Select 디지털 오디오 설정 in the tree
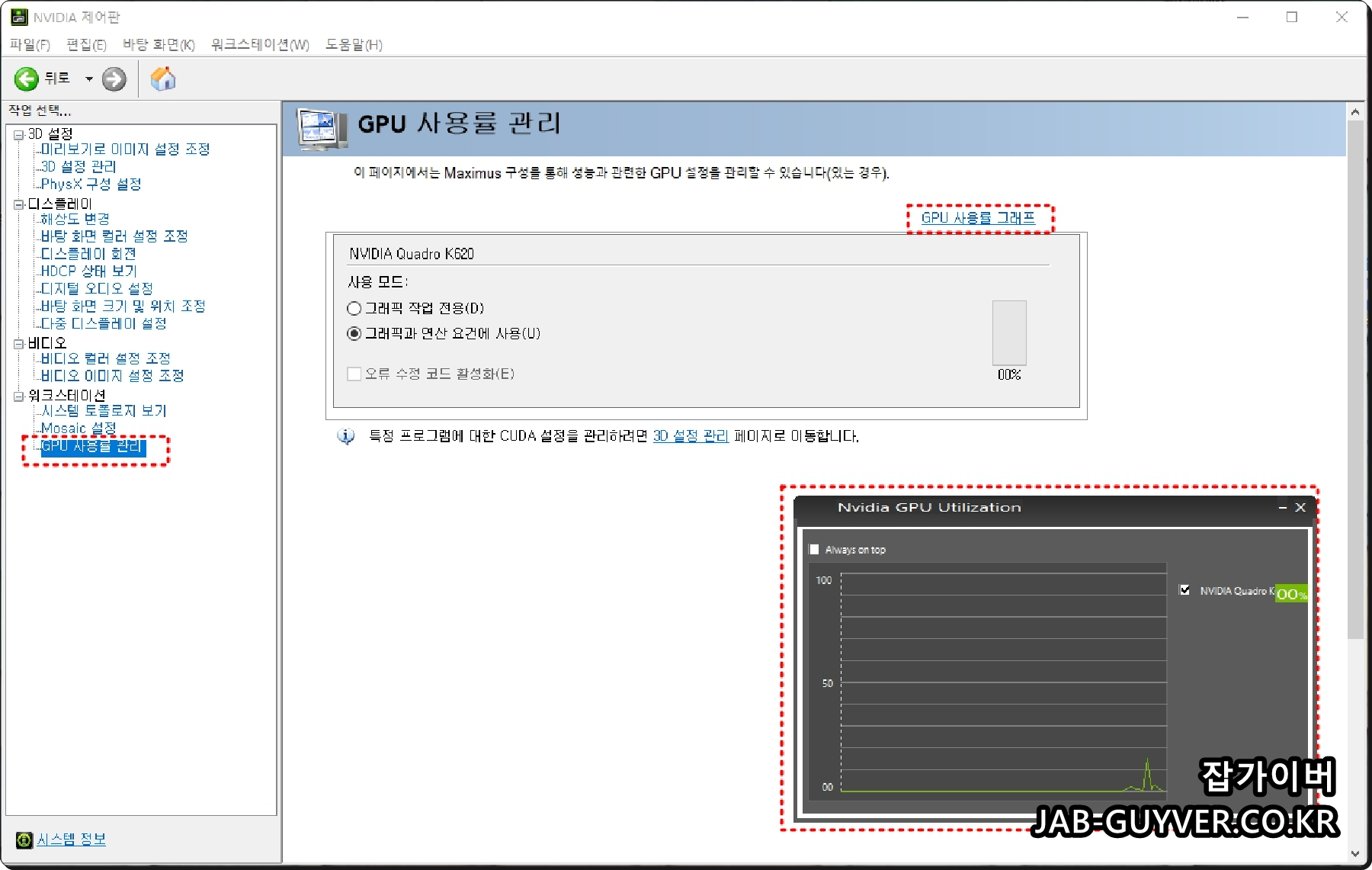Viewport: 1372px width, 870px height. 97,289
